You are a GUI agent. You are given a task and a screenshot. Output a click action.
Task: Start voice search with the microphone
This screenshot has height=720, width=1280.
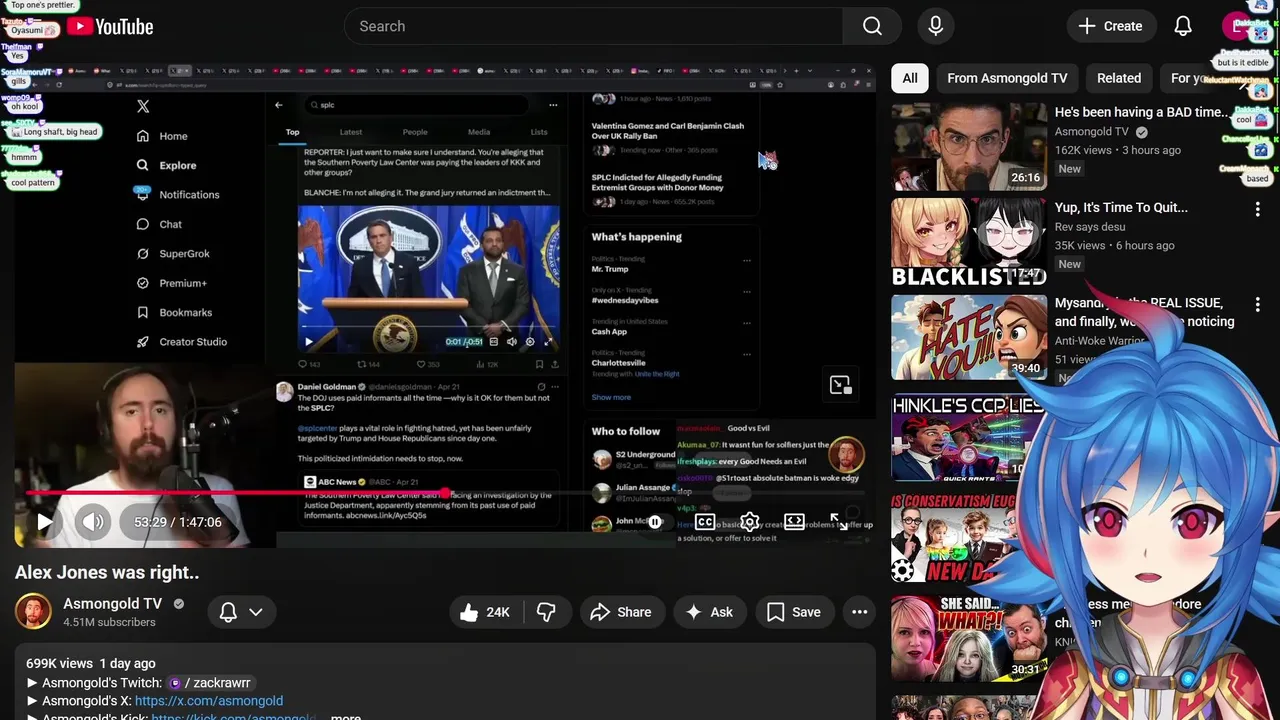click(936, 26)
